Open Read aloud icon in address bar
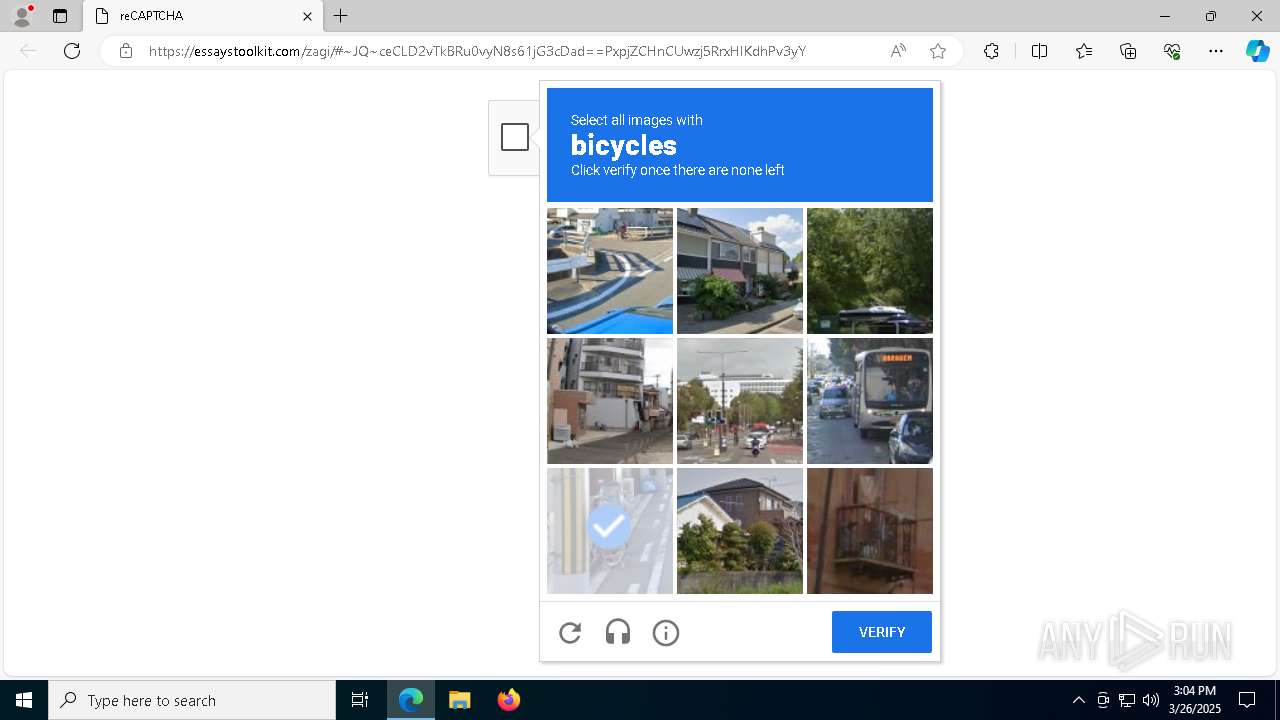The height and width of the screenshot is (720, 1280). click(898, 51)
